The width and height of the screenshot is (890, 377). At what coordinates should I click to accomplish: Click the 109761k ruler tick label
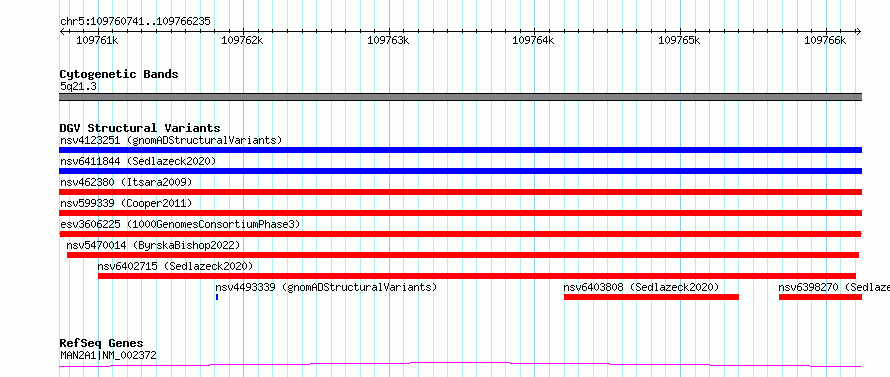point(97,40)
